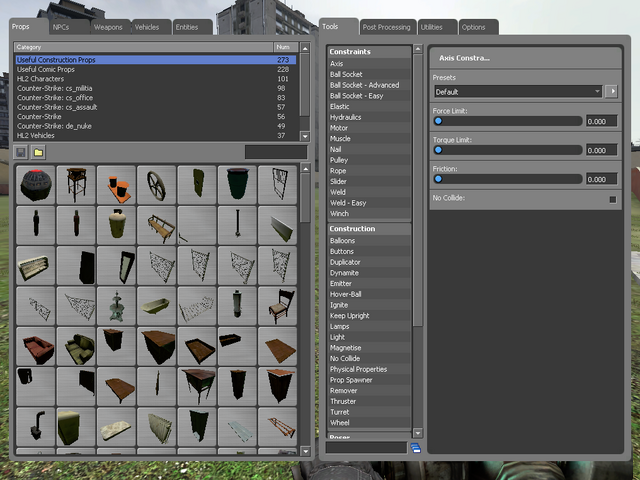Click the prop search input field
This screenshot has height=480, width=640.
[x=276, y=152]
